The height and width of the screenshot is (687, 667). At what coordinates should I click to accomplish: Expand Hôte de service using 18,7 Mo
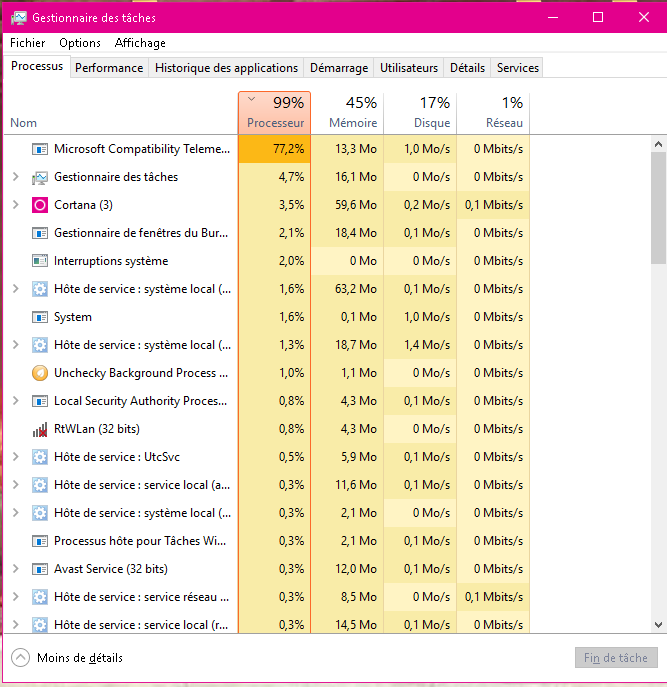click(16, 345)
